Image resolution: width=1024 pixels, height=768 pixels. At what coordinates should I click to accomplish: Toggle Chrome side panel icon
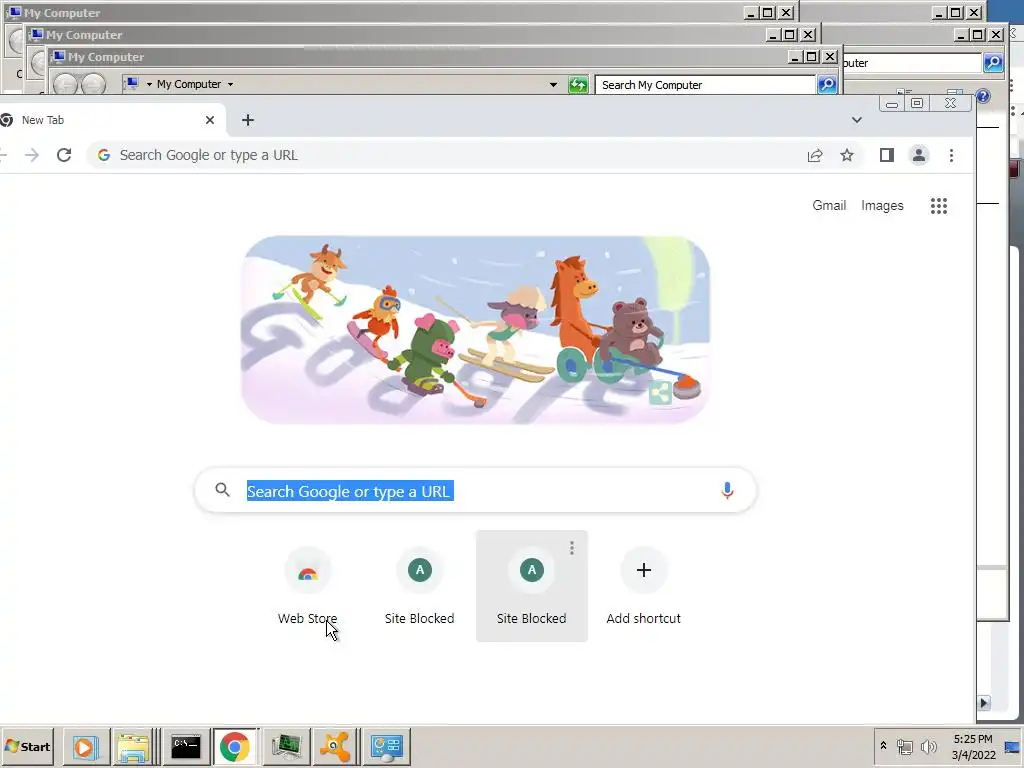tap(887, 155)
